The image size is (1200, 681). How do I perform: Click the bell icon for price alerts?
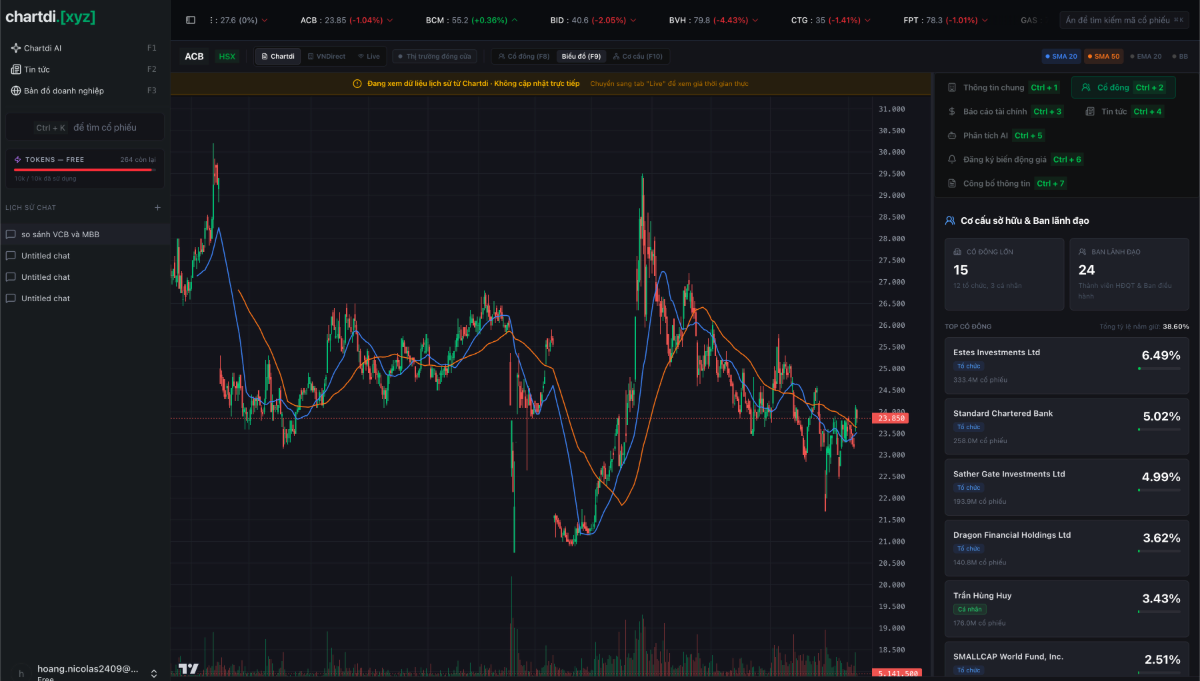click(952, 159)
